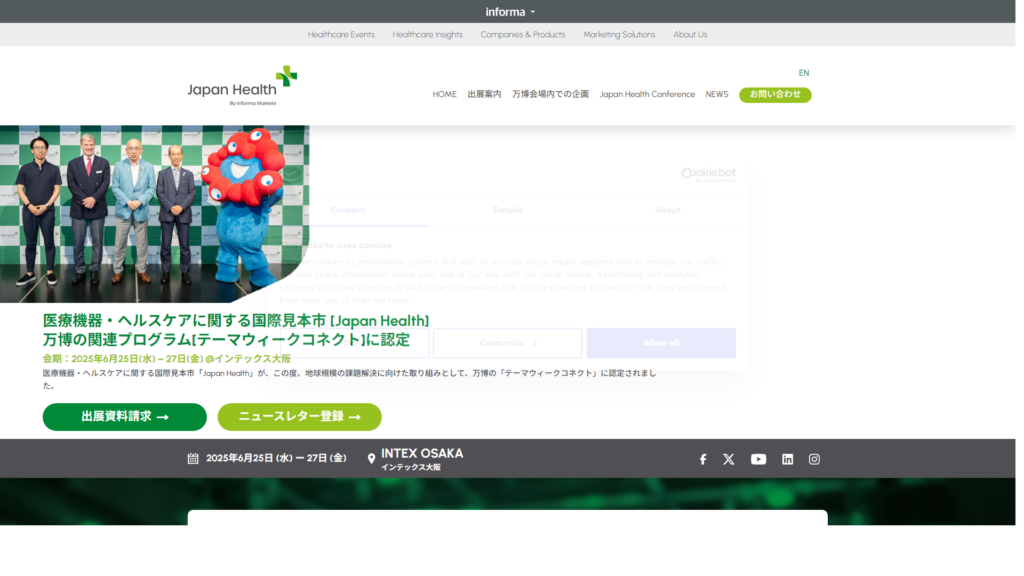
Task: Open the Facebook social icon
Action: pyautogui.click(x=703, y=459)
